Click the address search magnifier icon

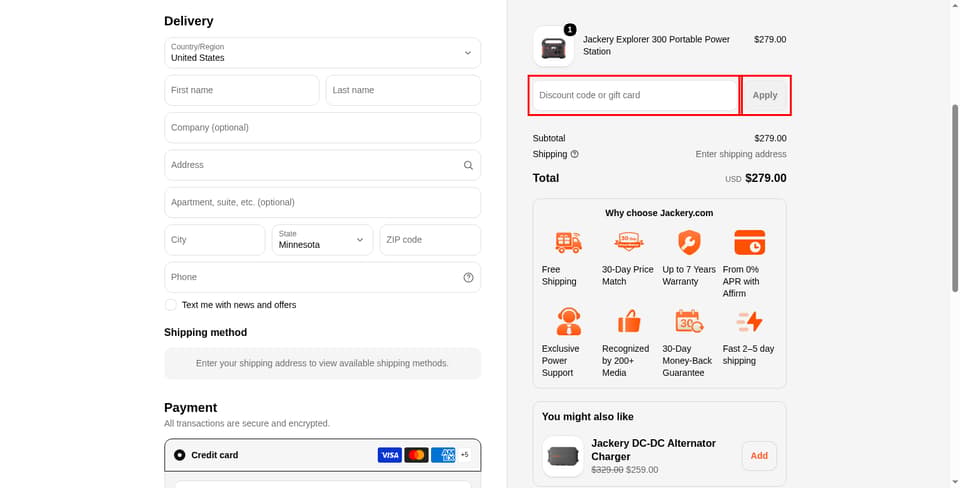tap(468, 165)
